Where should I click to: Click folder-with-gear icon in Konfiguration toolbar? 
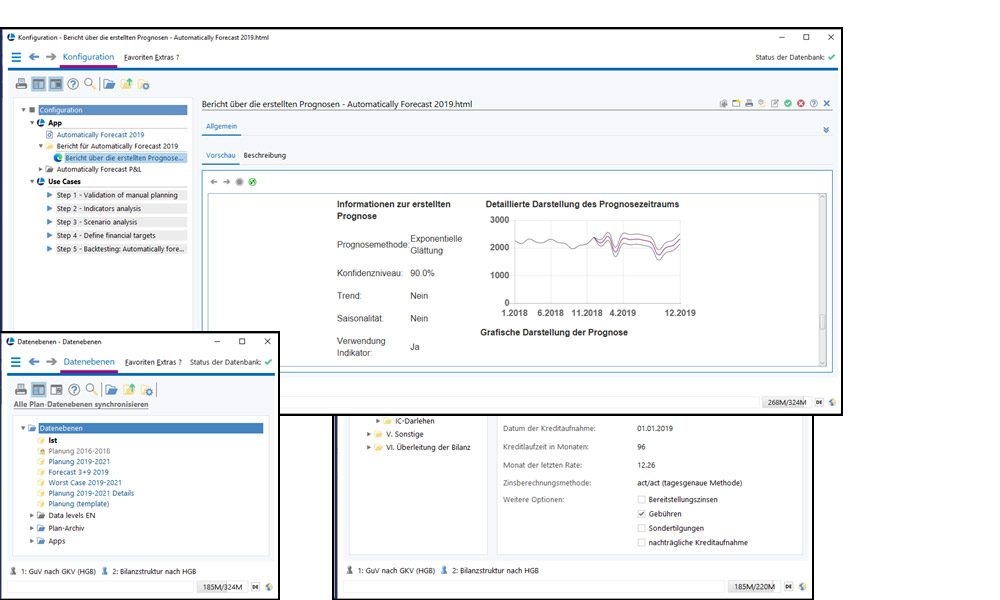(x=143, y=84)
